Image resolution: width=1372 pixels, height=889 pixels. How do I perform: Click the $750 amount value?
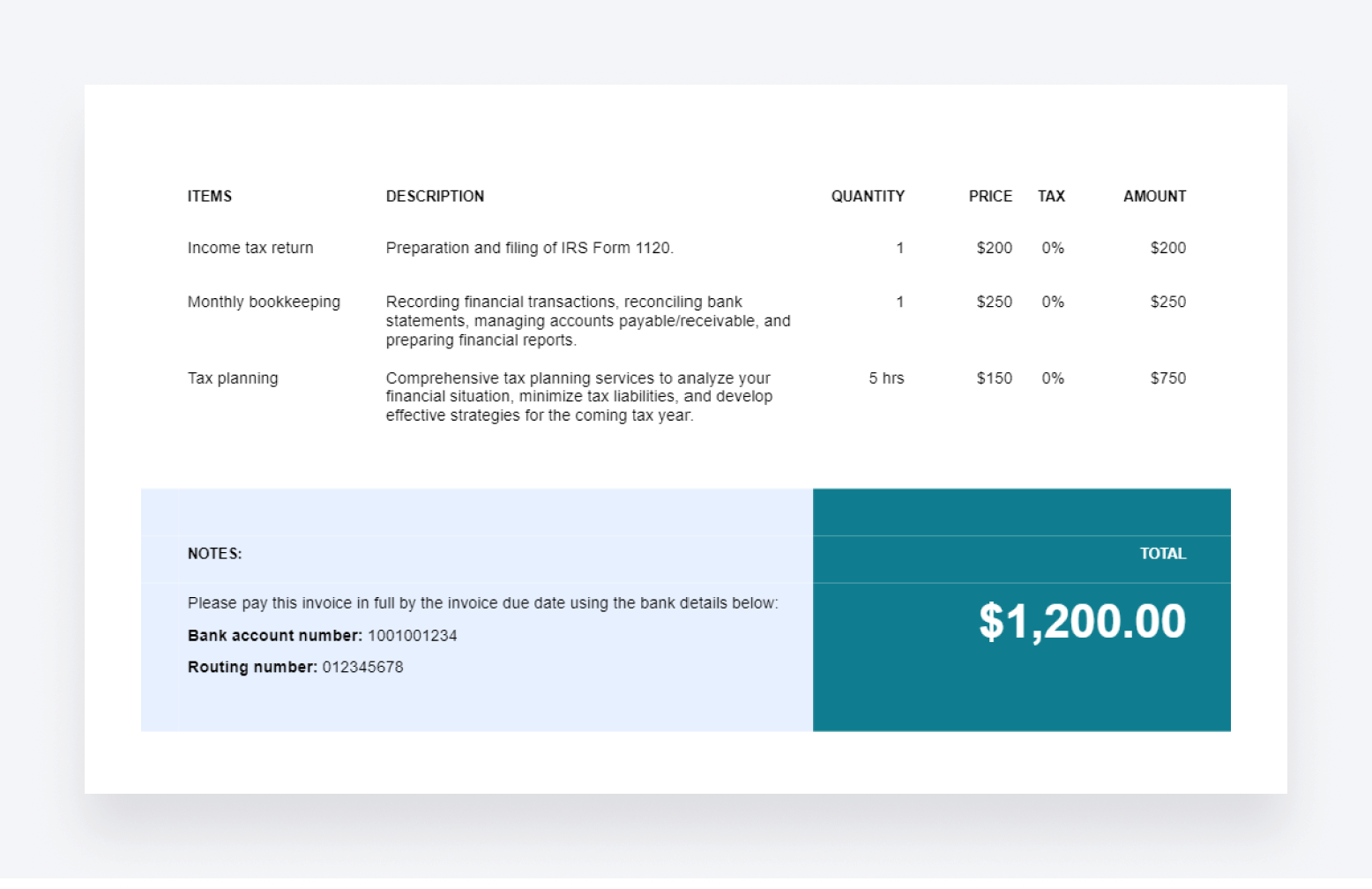tap(1167, 377)
